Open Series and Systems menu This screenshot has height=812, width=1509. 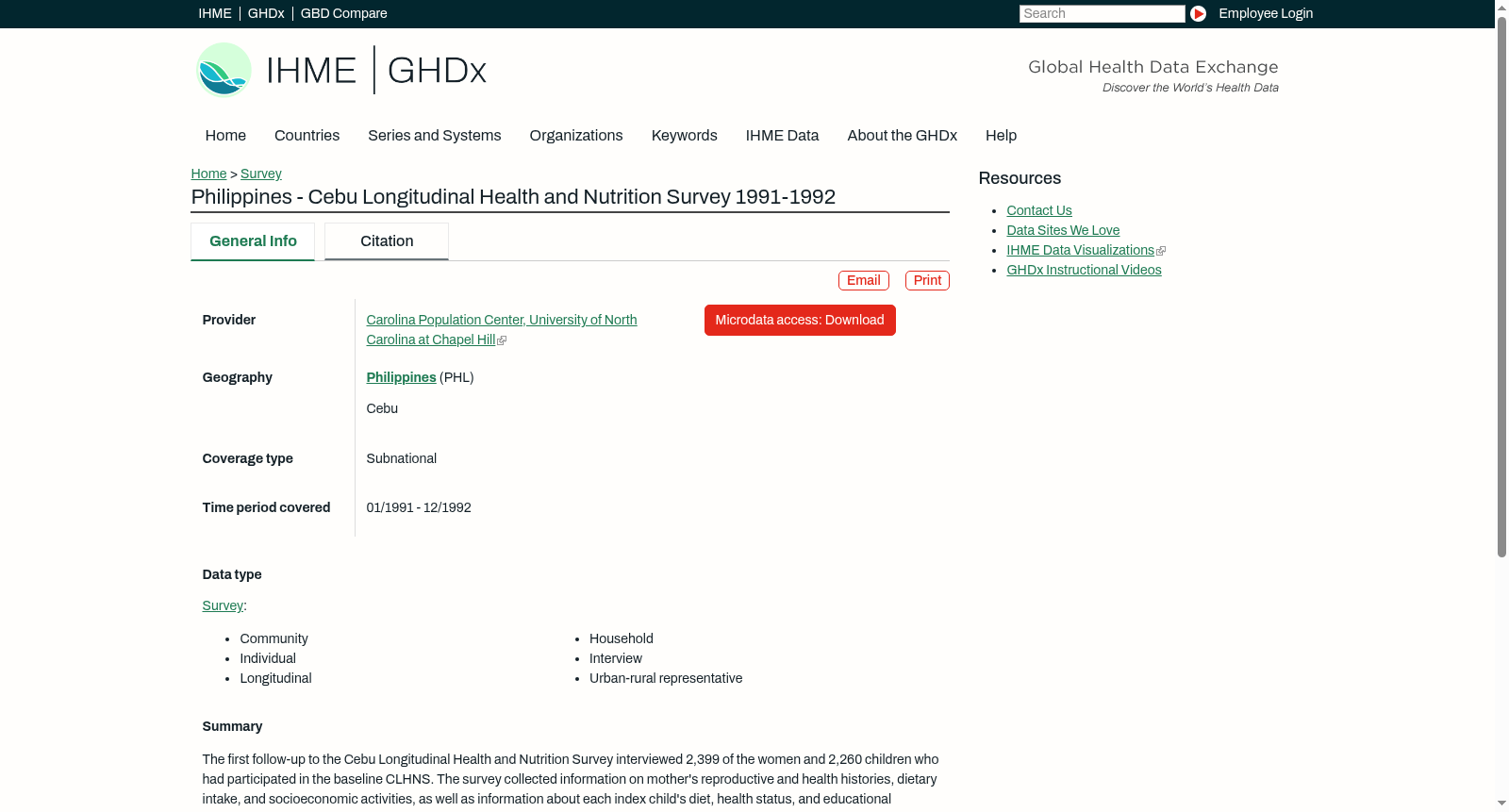435,136
